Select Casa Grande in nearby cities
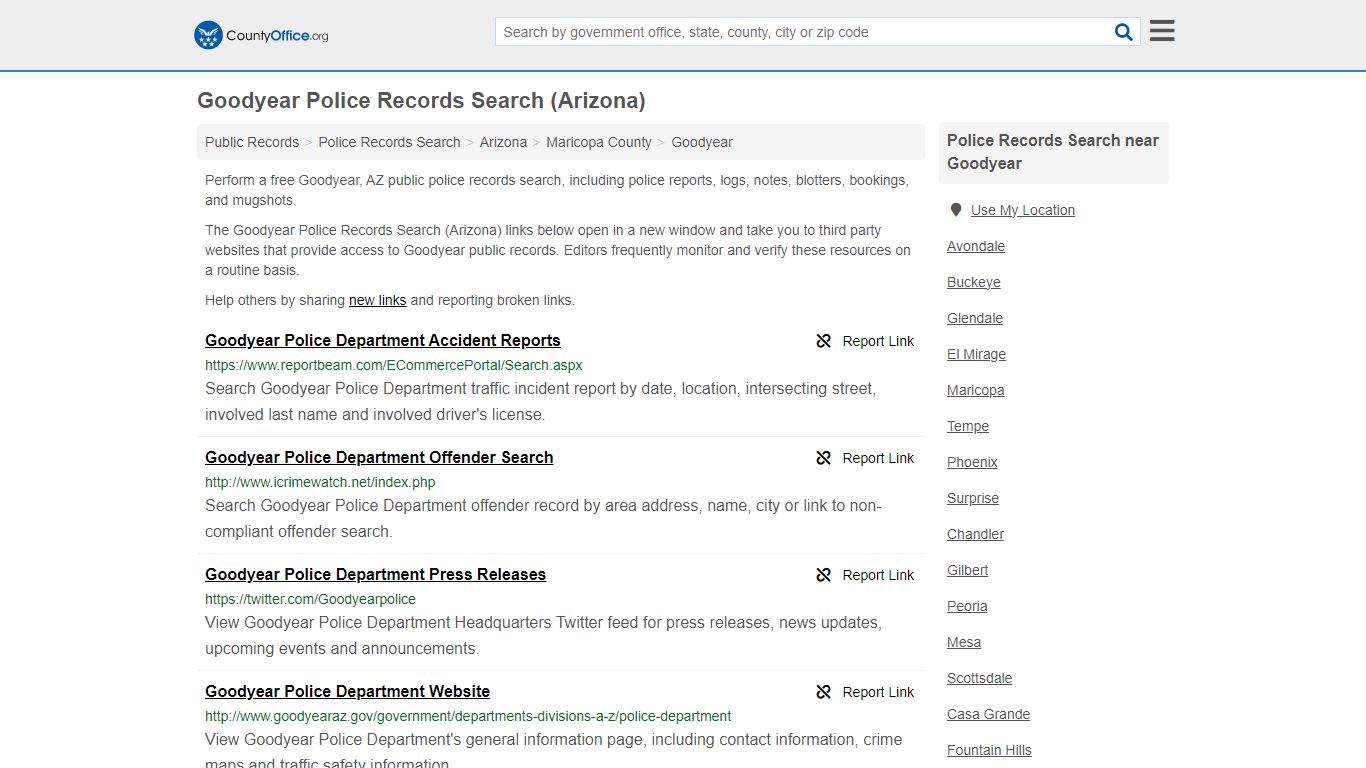This screenshot has height=768, width=1366. coord(989,714)
